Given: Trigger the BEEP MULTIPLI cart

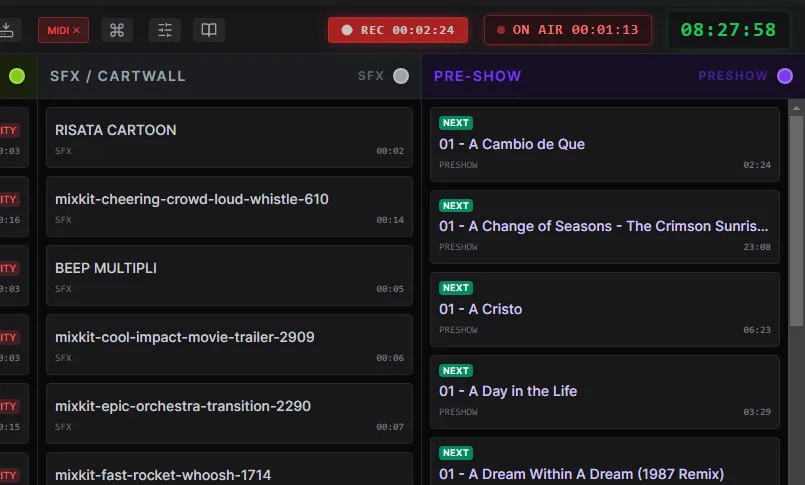Looking at the screenshot, I should (229, 275).
